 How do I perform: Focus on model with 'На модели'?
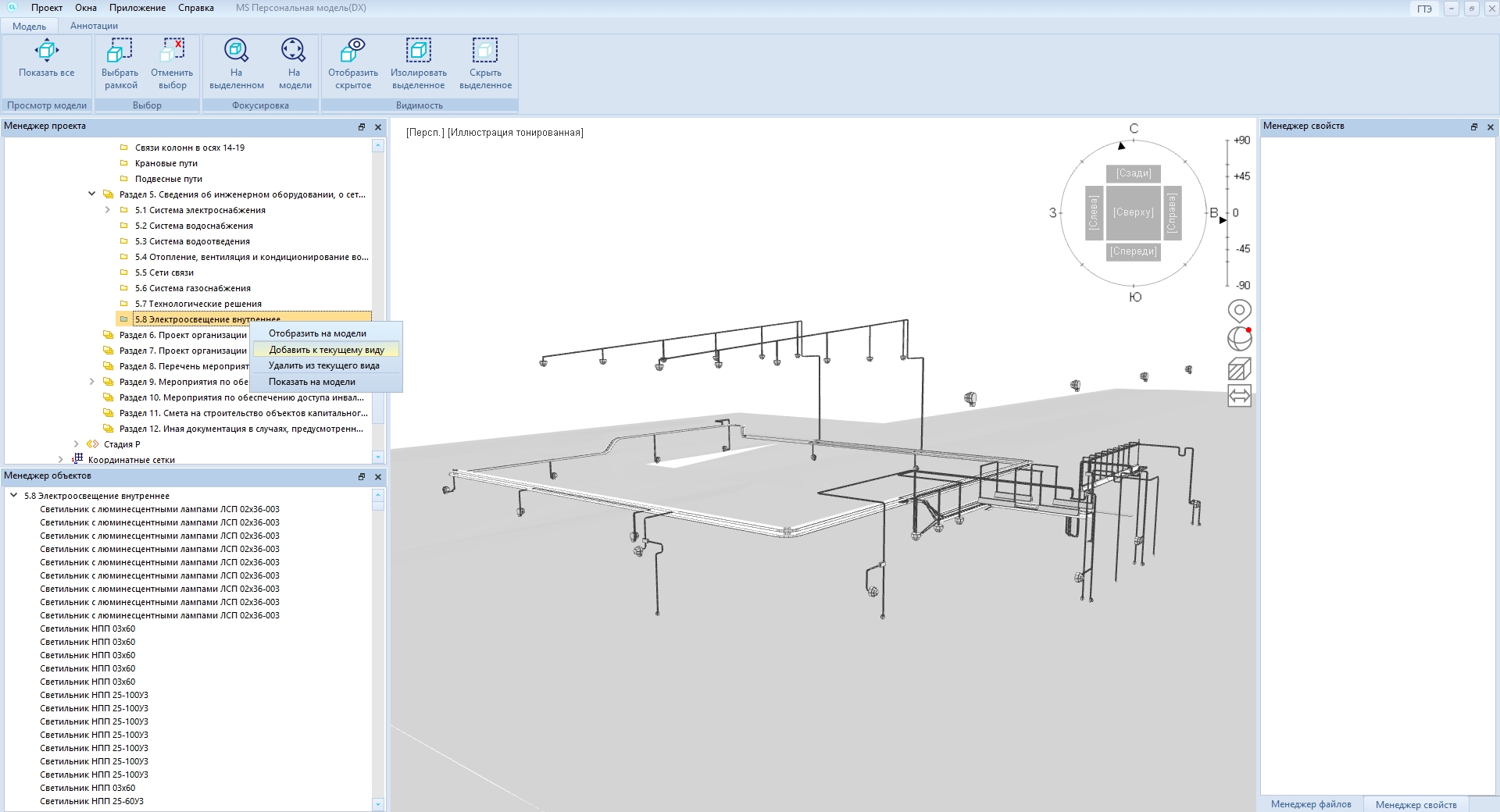pyautogui.click(x=294, y=52)
